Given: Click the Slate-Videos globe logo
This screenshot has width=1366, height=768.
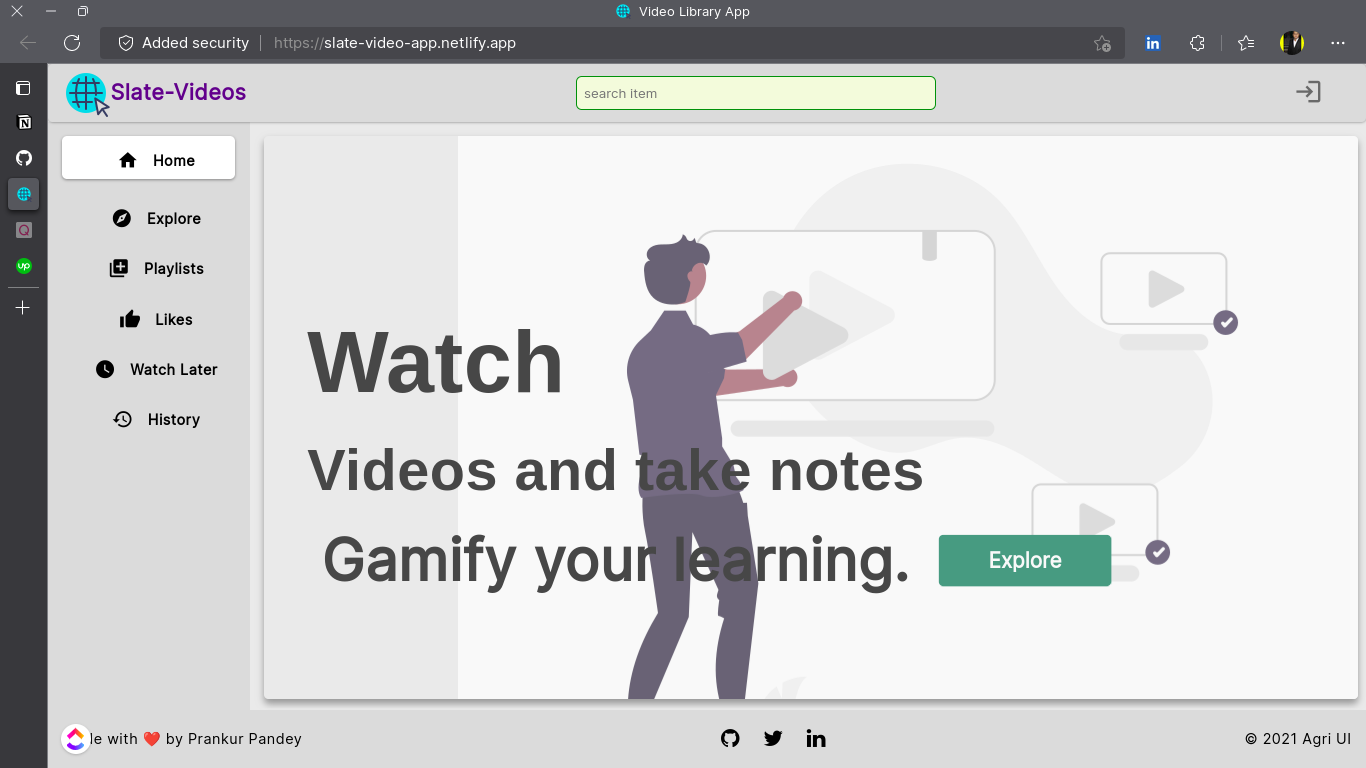Looking at the screenshot, I should pyautogui.click(x=87, y=92).
